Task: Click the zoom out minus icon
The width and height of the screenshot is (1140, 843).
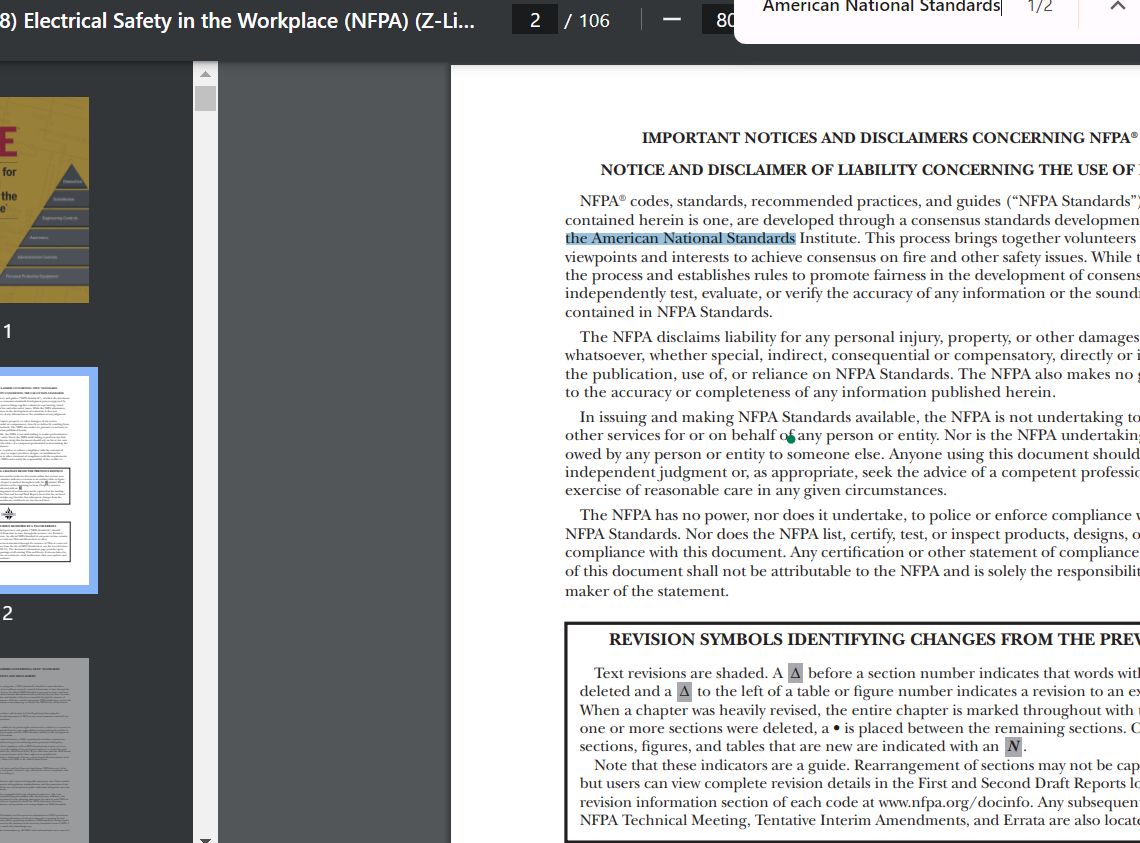Action: click(671, 18)
